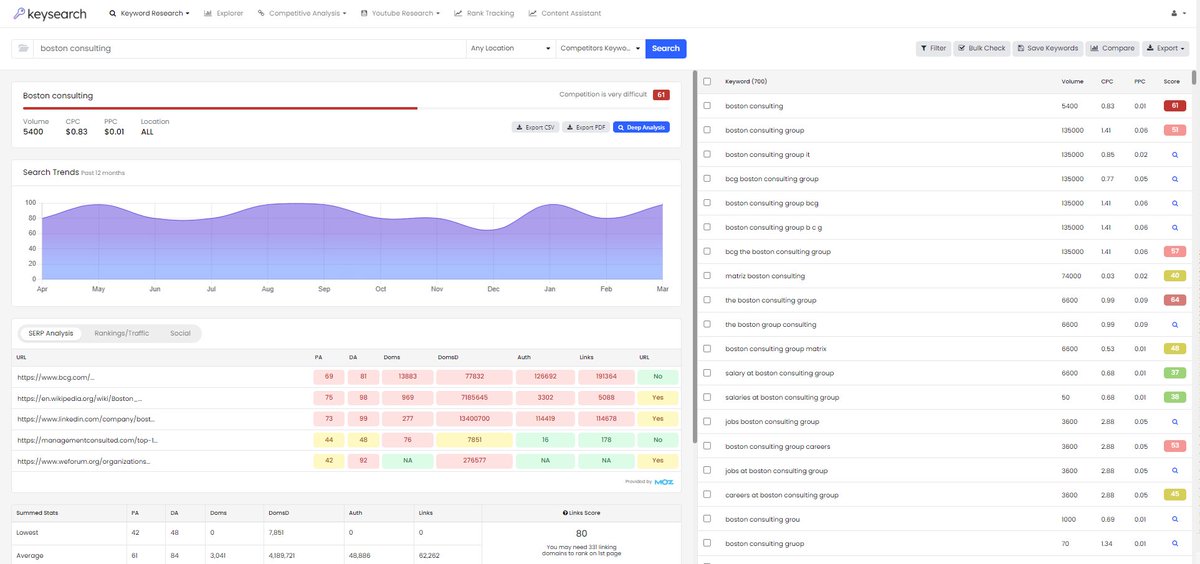This screenshot has width=1200, height=564.
Task: Sort keyword list by CPC column header
Action: click(1106, 81)
